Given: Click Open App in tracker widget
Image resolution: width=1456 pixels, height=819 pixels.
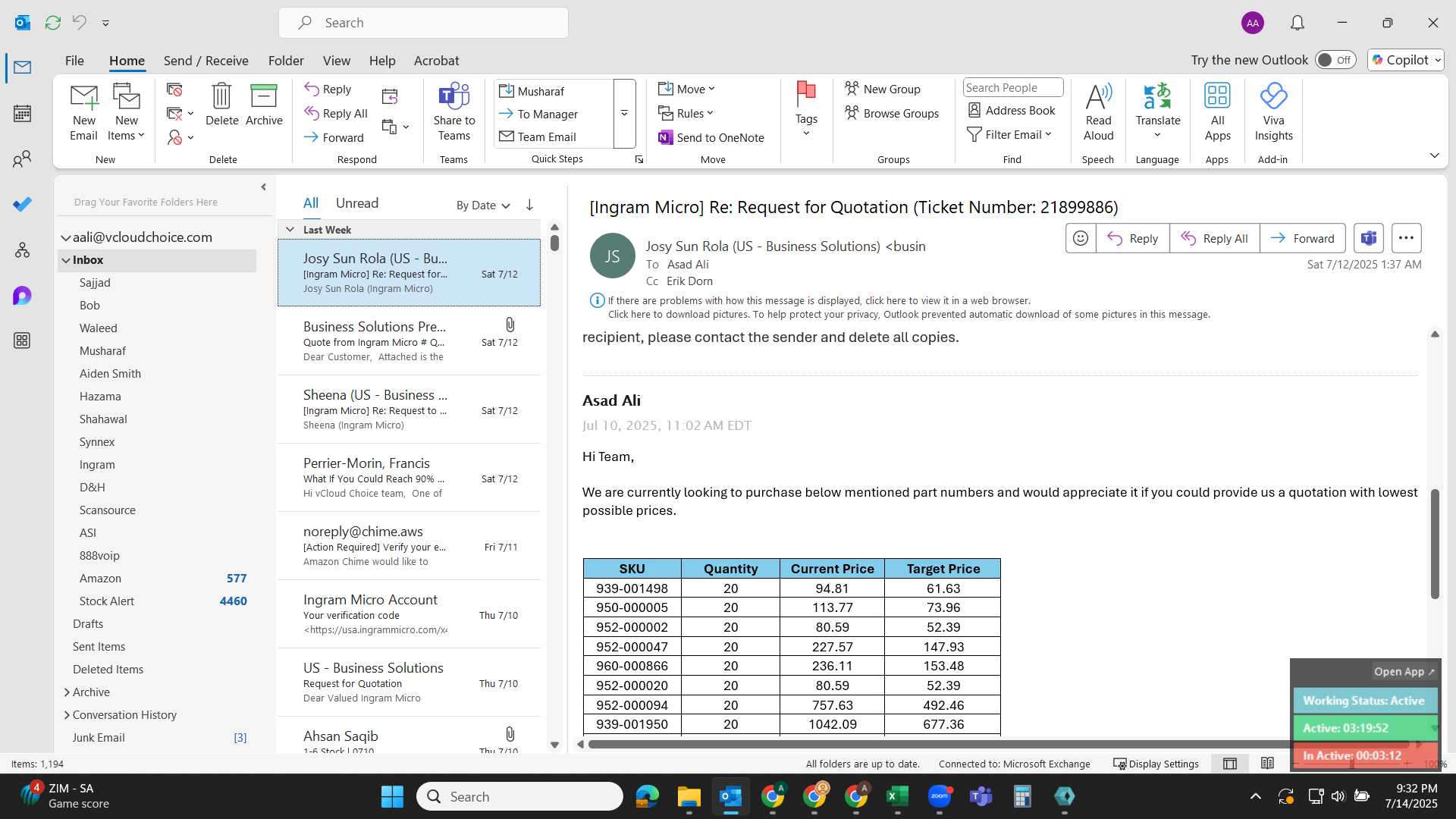Looking at the screenshot, I should click(x=1404, y=672).
